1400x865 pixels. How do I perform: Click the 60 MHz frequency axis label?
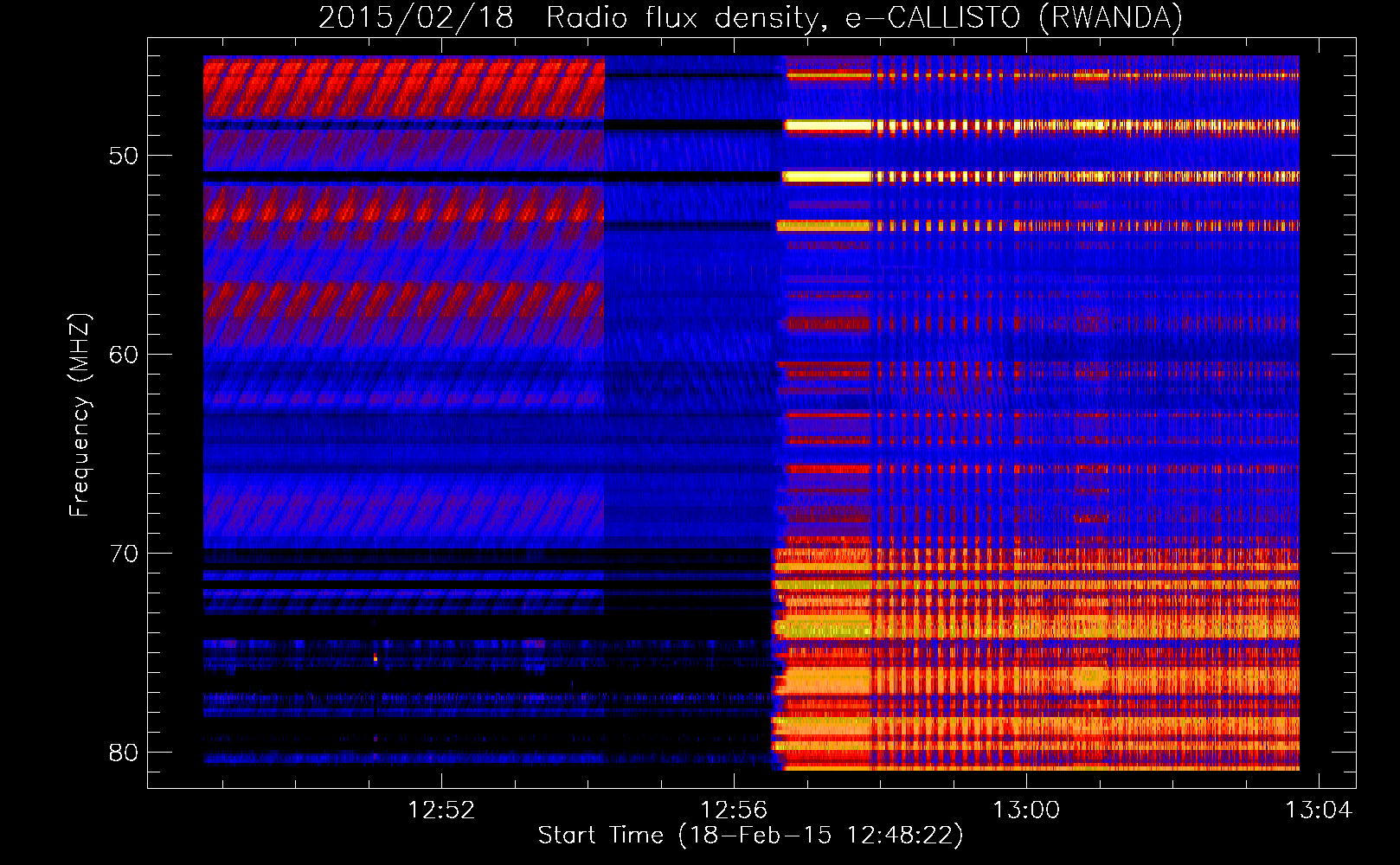pos(124,356)
